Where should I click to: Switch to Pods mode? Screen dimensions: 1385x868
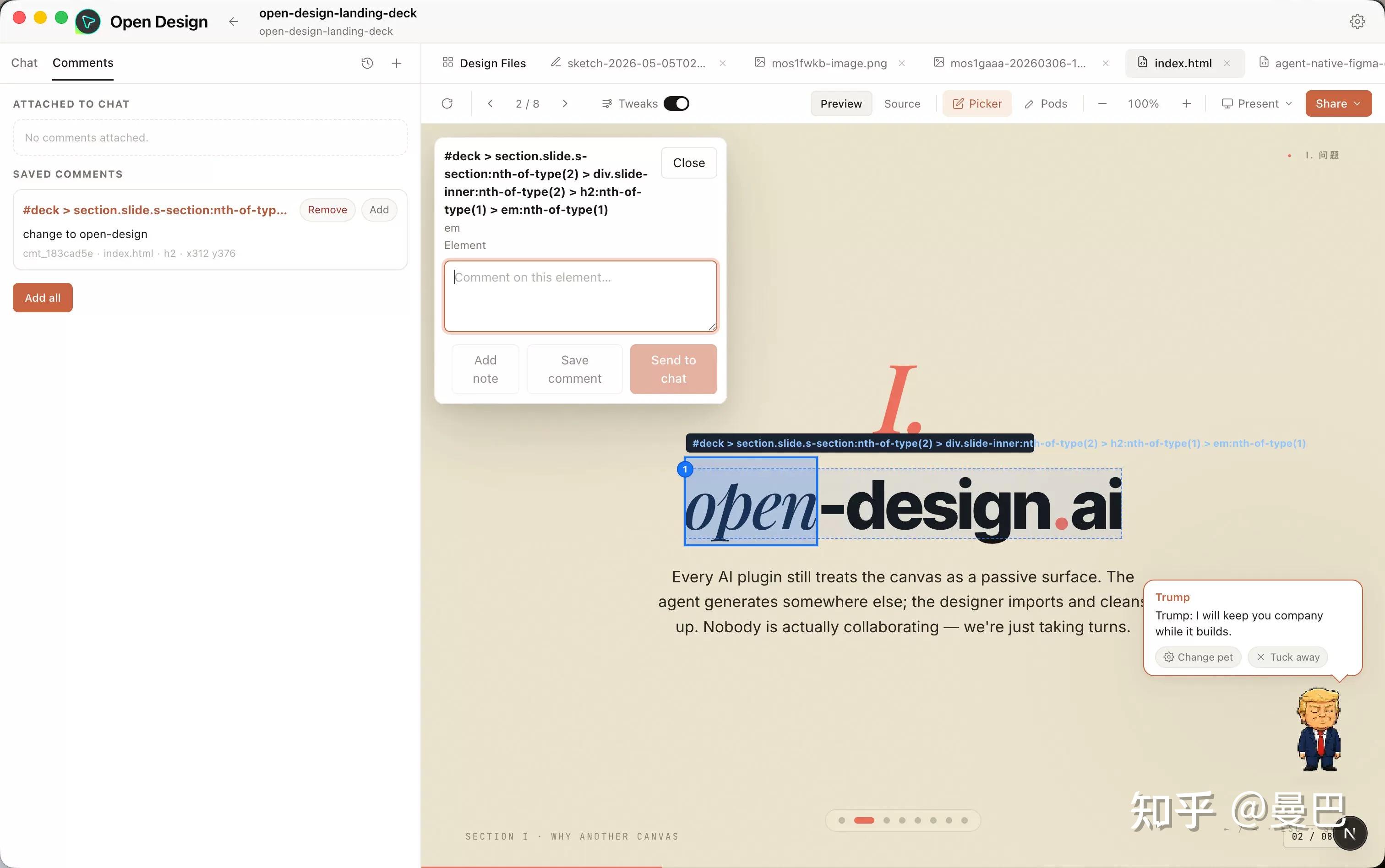tap(1046, 103)
